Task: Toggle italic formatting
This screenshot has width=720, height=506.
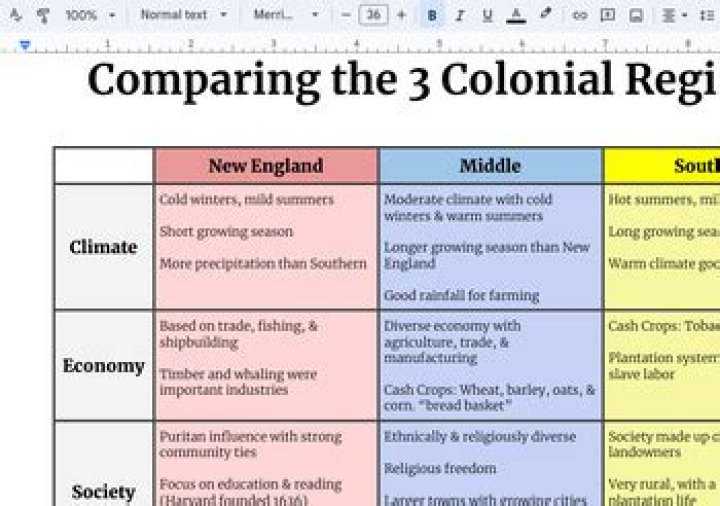Action: click(459, 16)
